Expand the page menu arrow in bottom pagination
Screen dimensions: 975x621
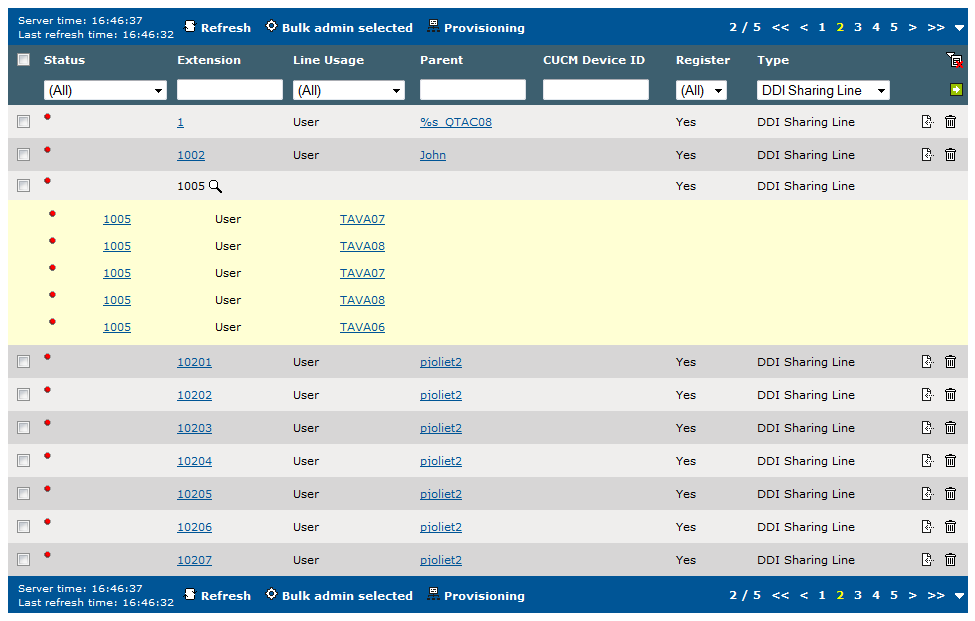click(959, 596)
